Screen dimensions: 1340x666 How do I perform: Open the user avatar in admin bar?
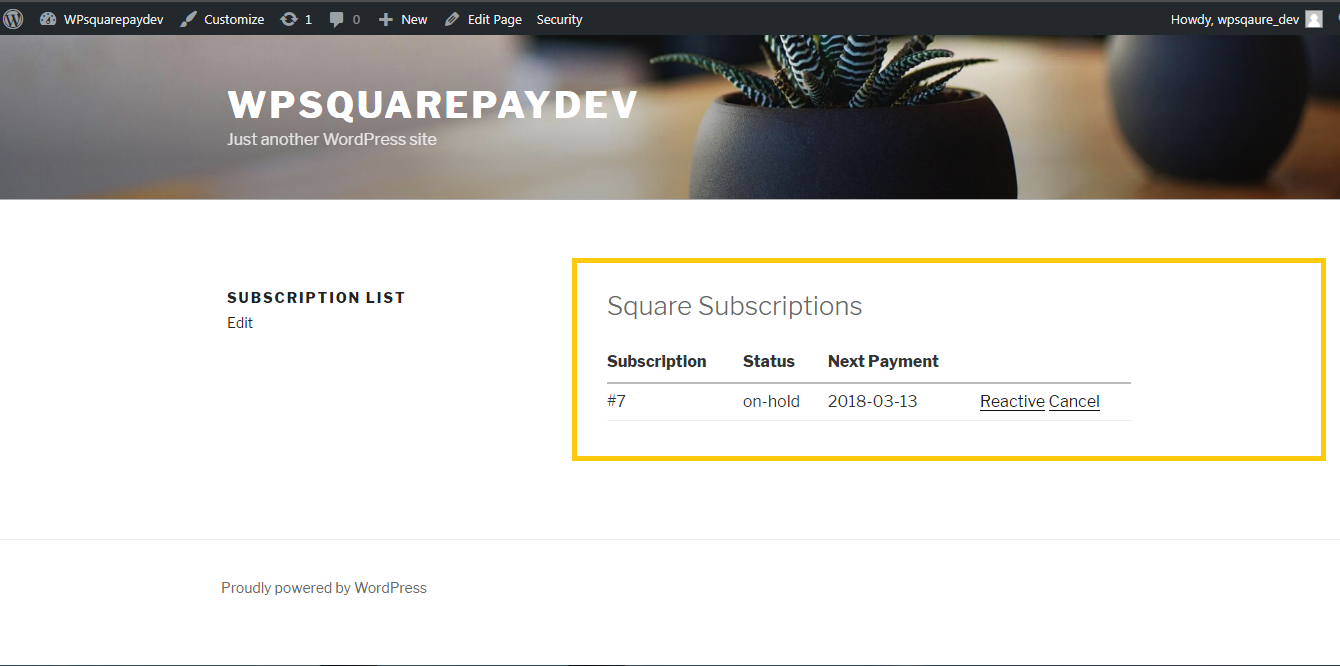tap(1314, 19)
